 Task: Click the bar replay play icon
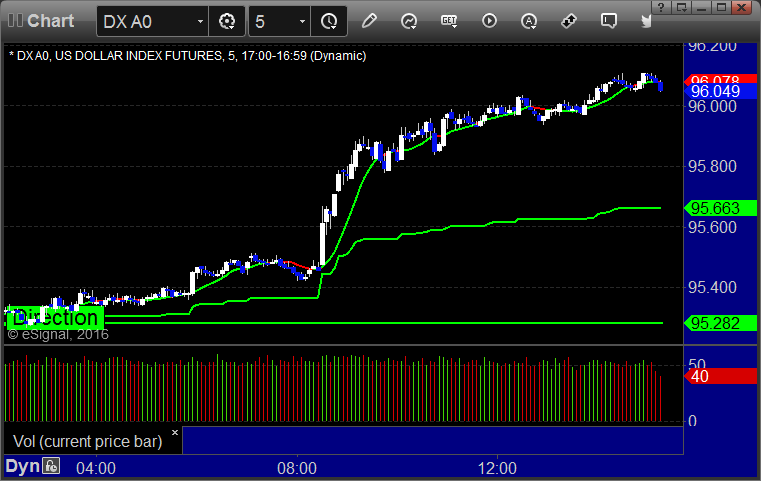point(489,21)
